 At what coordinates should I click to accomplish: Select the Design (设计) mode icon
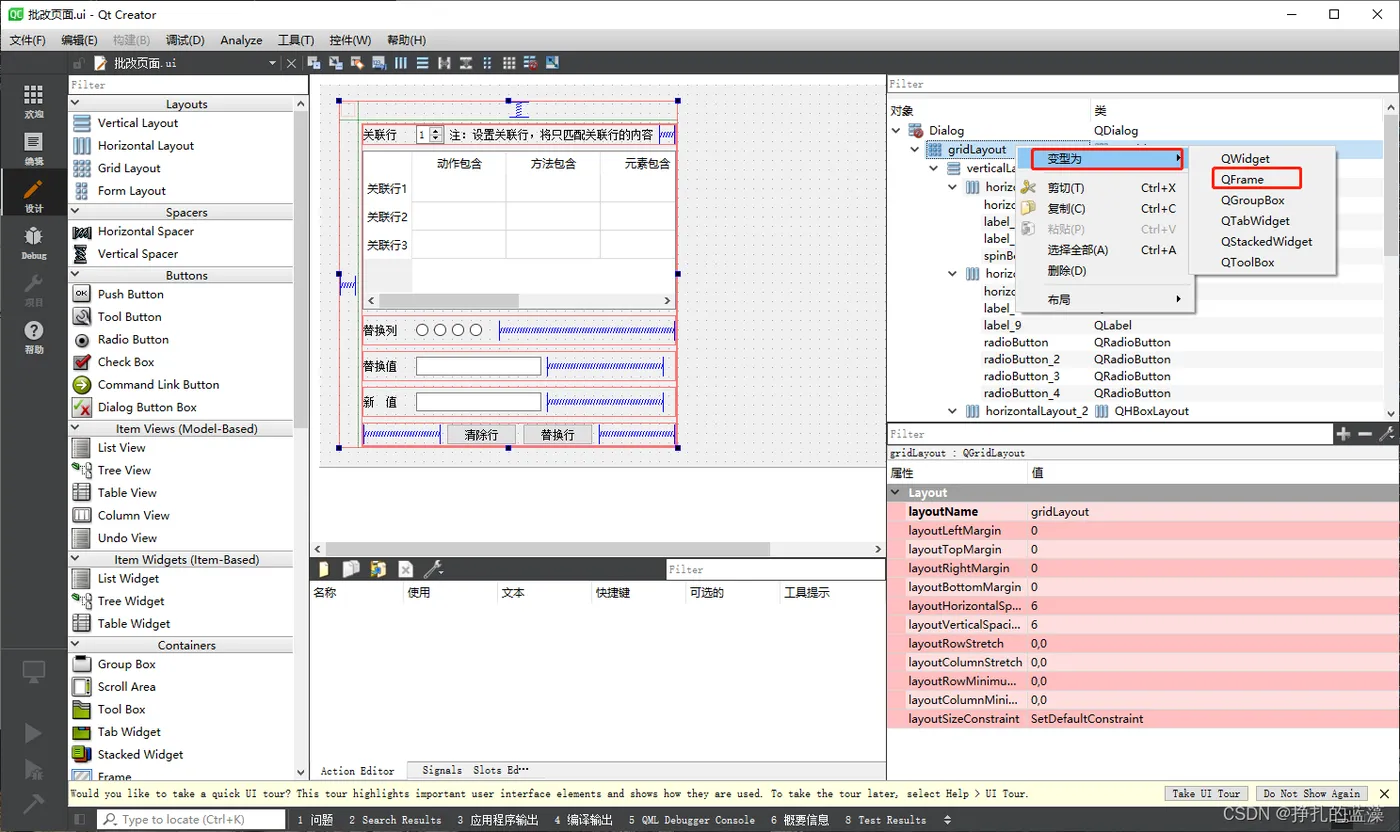[x=34, y=196]
